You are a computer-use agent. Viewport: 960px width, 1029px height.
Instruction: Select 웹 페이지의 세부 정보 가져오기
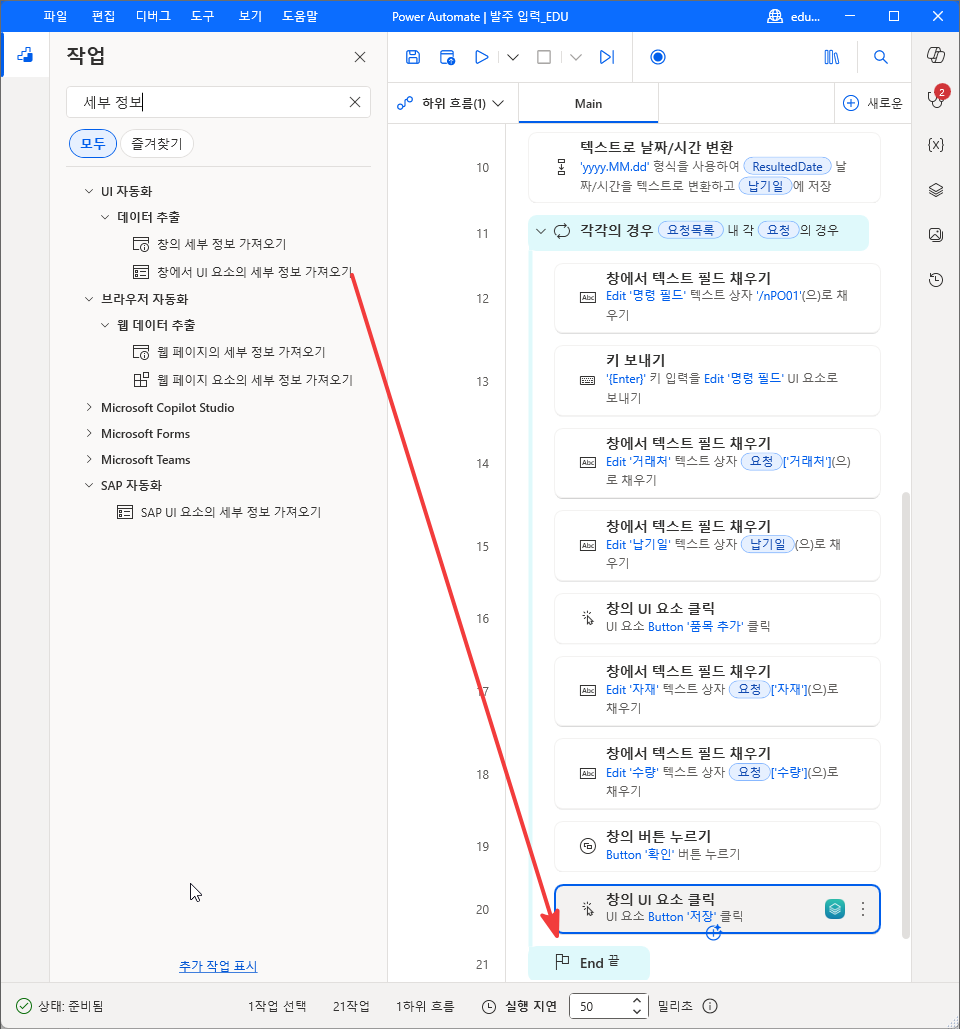230,352
